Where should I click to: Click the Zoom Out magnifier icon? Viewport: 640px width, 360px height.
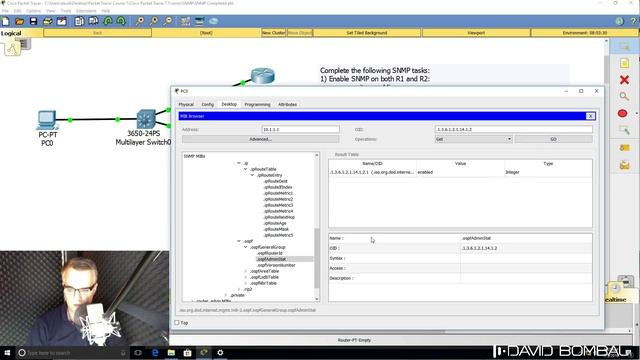point(168,21)
